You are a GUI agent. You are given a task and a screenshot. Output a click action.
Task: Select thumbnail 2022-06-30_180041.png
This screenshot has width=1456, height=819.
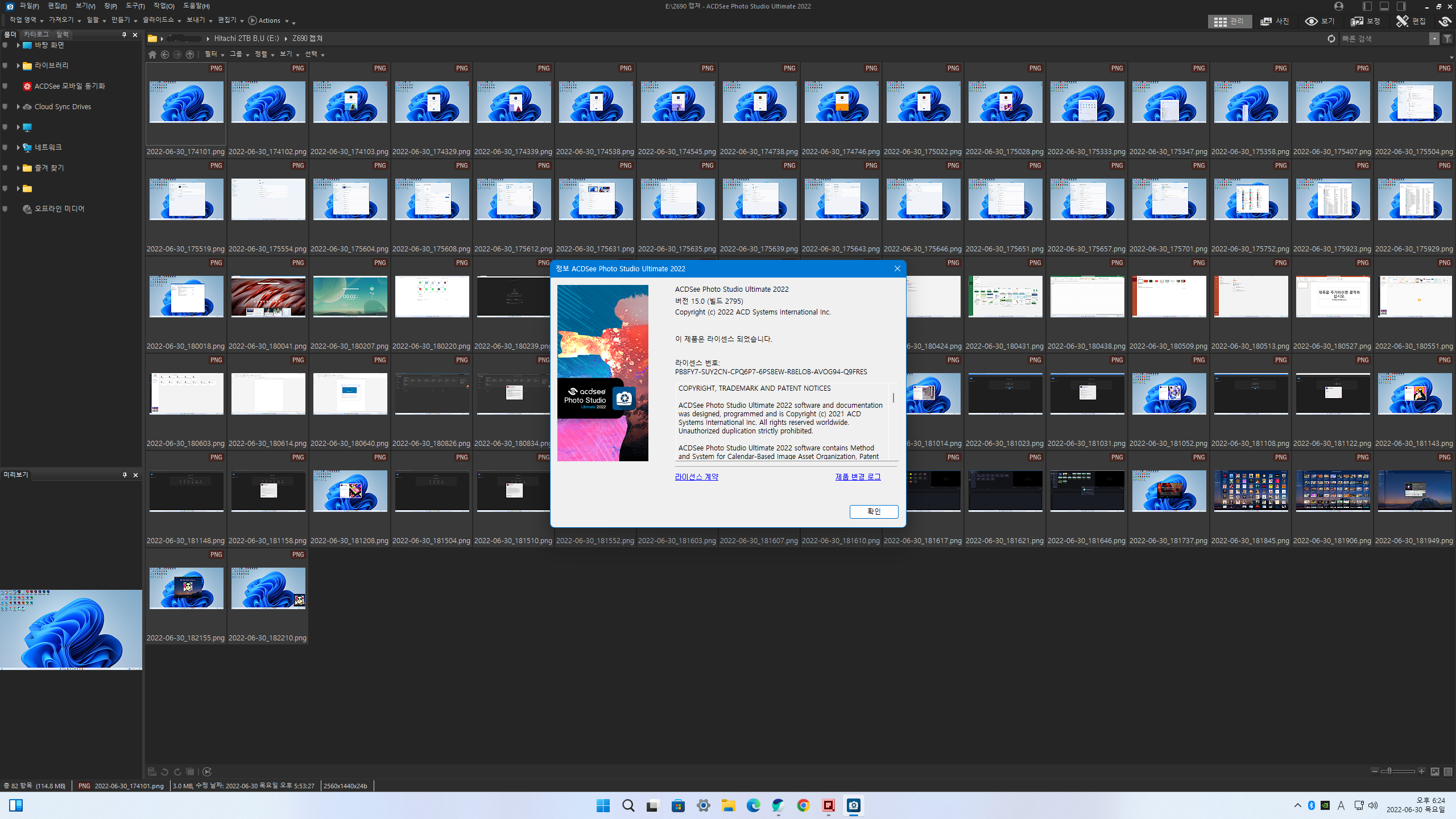(268, 297)
